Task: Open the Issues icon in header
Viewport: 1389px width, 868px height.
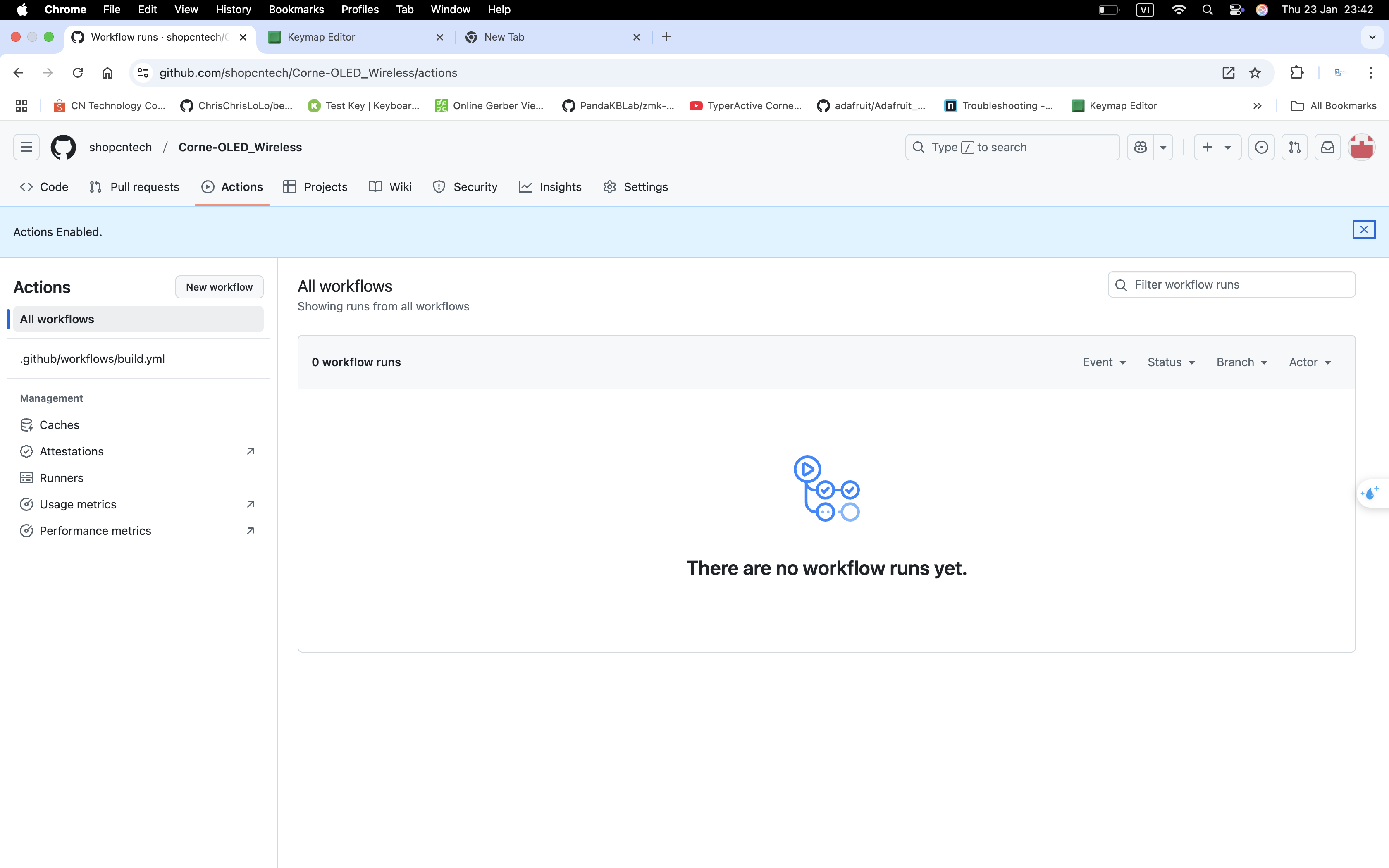Action: (x=1262, y=147)
